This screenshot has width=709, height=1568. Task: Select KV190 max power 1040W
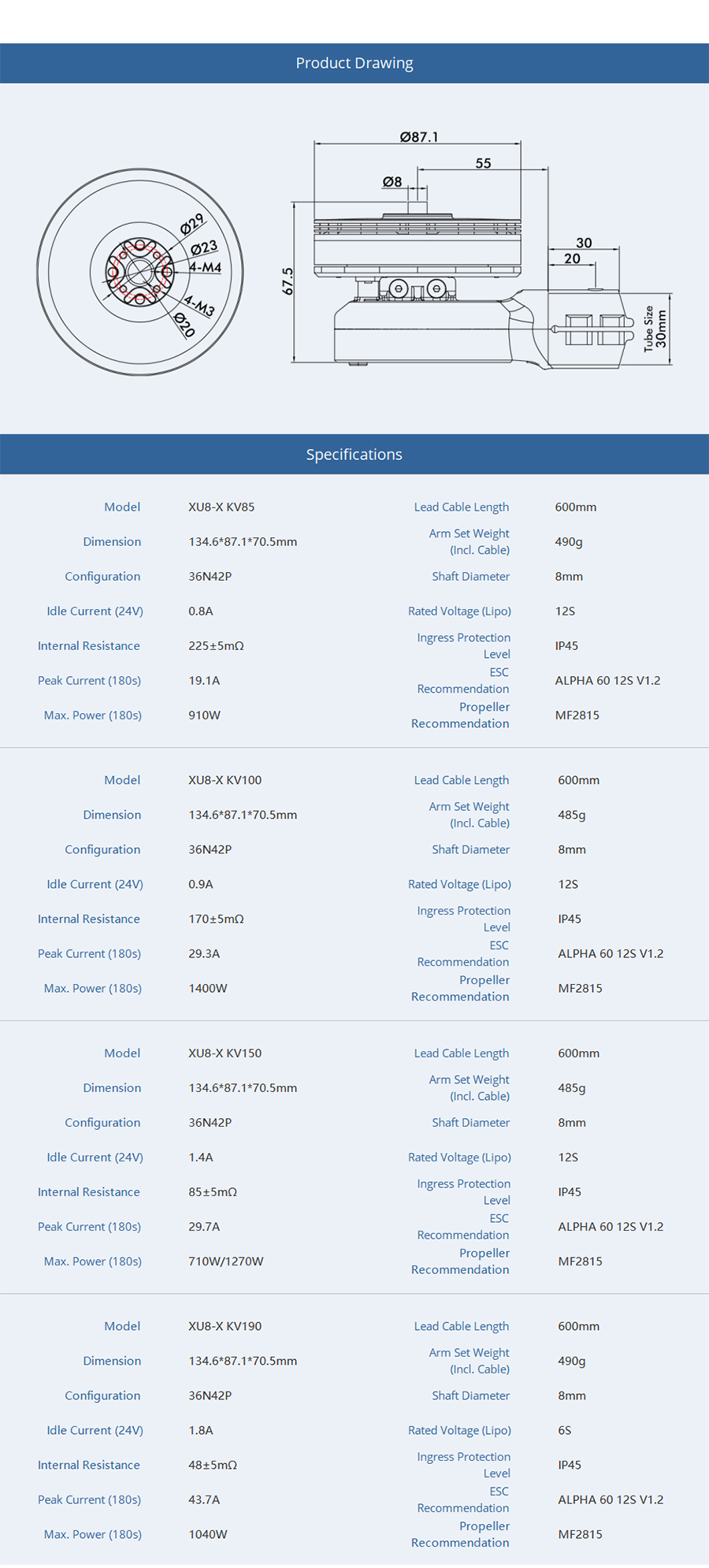pos(208,1534)
